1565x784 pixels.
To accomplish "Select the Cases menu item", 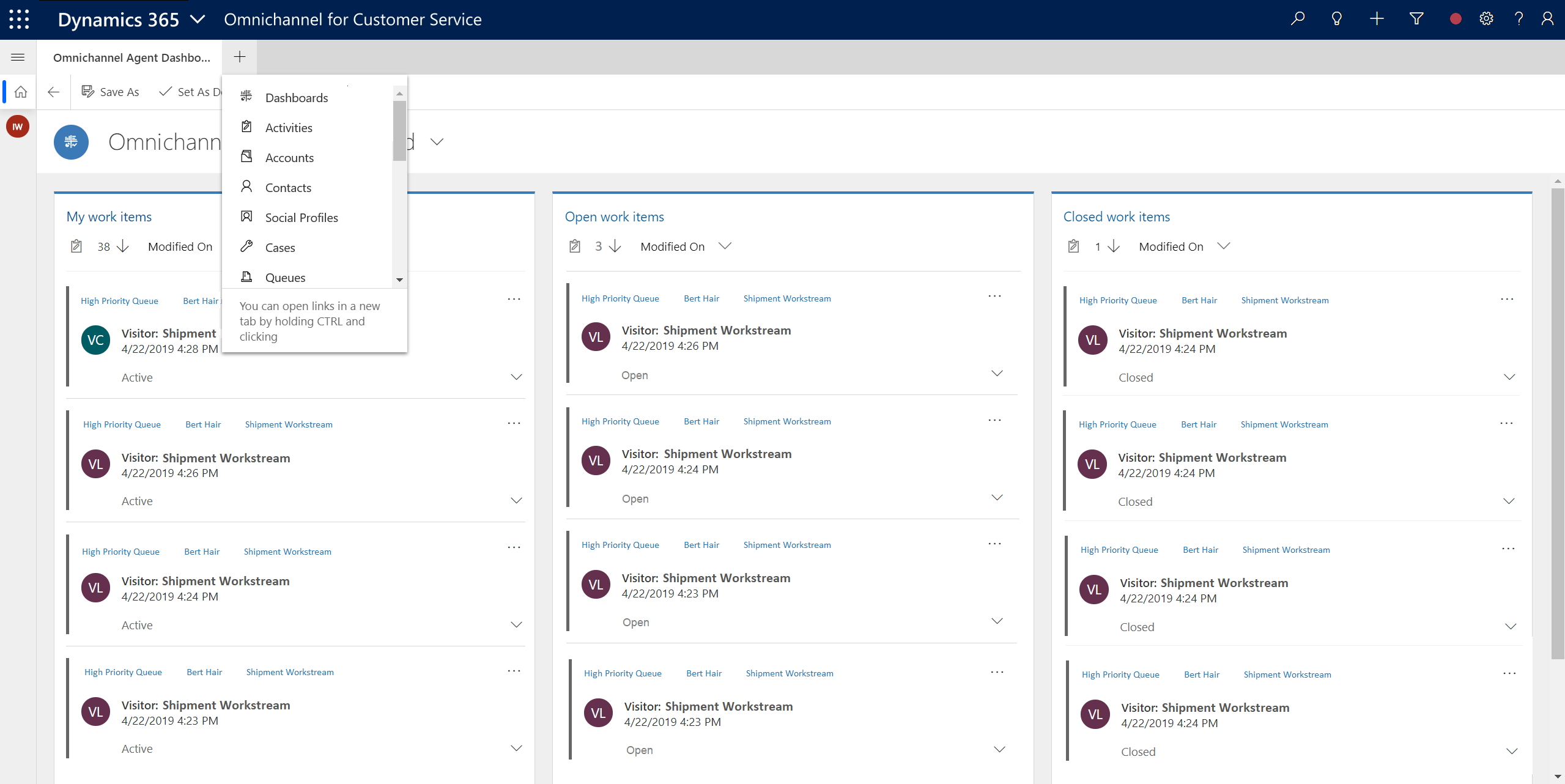I will pos(279,247).
